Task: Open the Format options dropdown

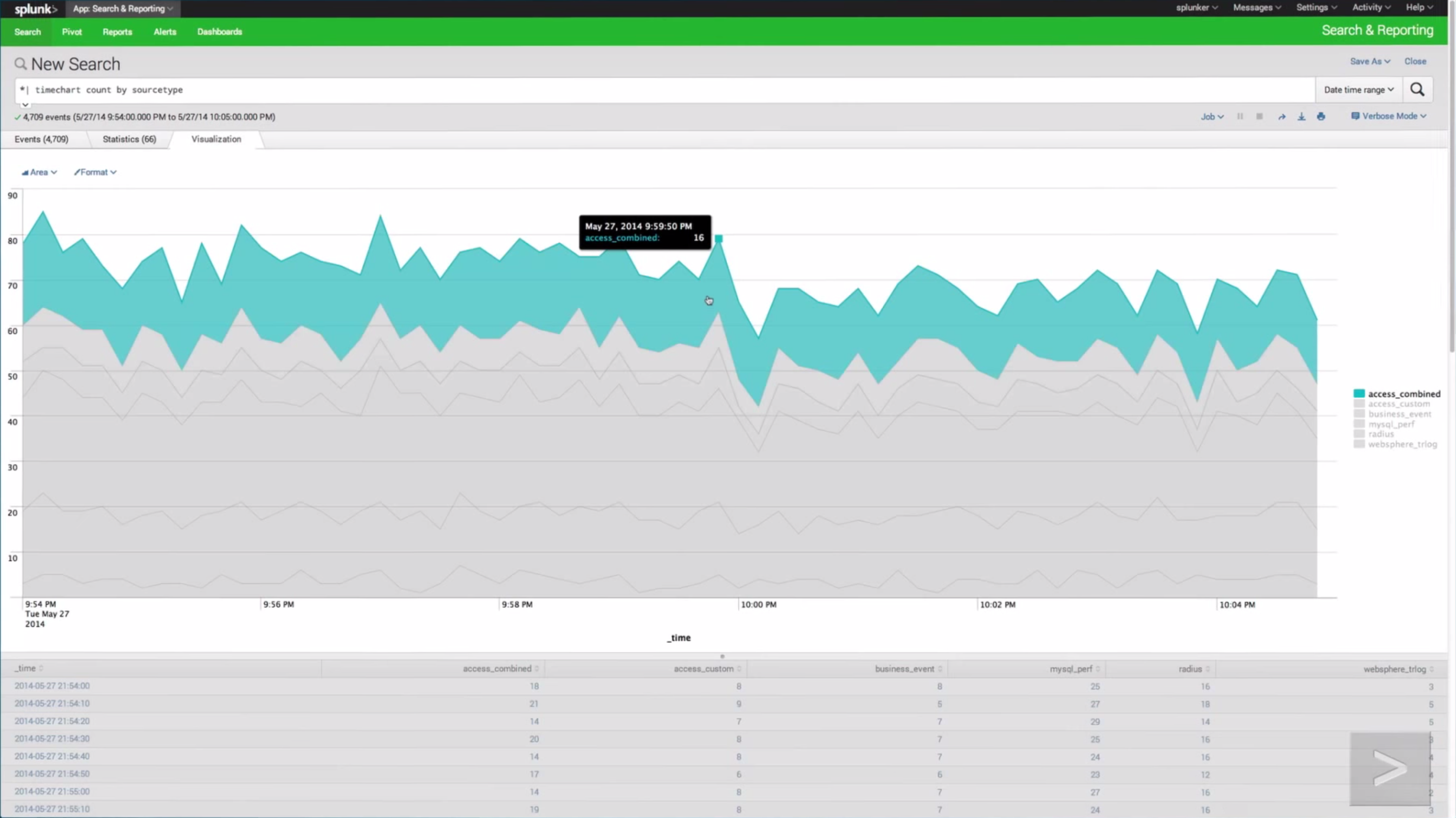Action: click(95, 172)
